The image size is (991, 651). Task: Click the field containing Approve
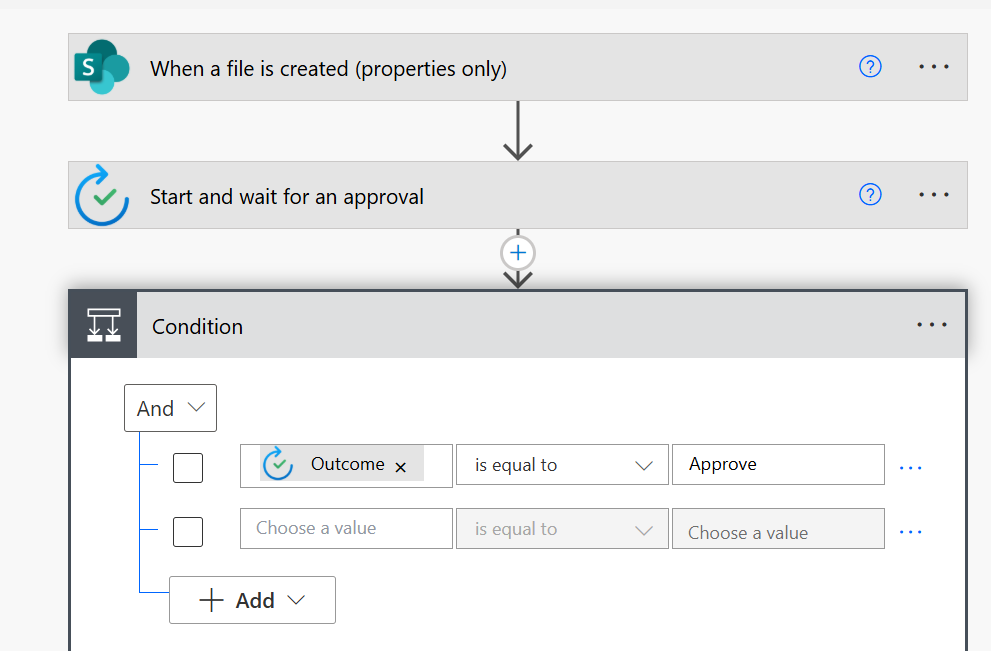click(x=778, y=465)
